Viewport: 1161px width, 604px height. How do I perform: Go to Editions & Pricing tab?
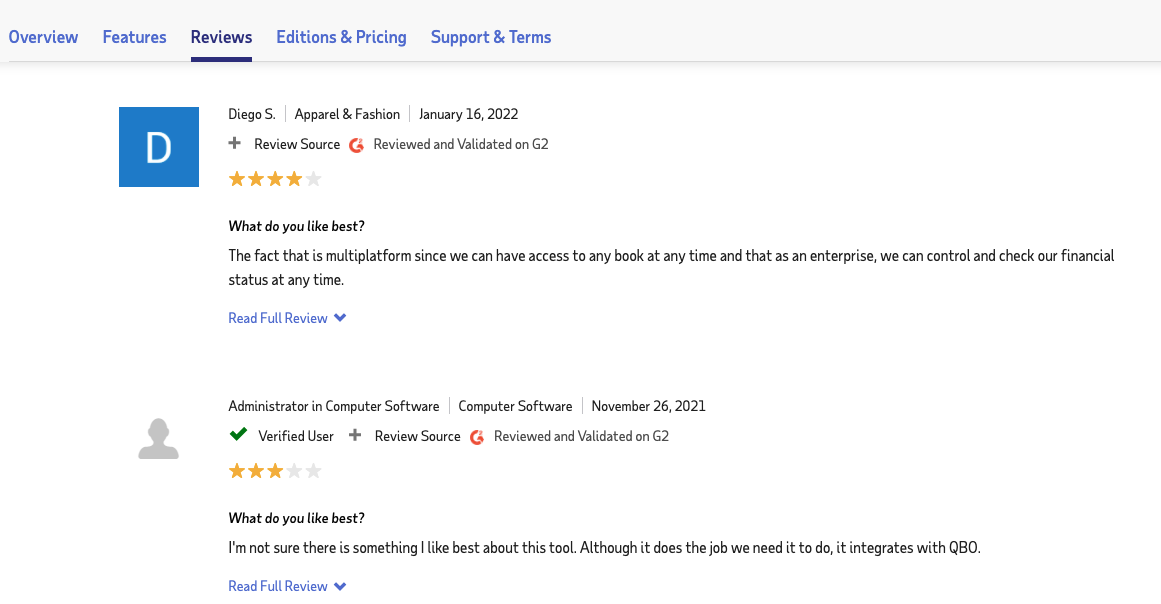pos(341,37)
